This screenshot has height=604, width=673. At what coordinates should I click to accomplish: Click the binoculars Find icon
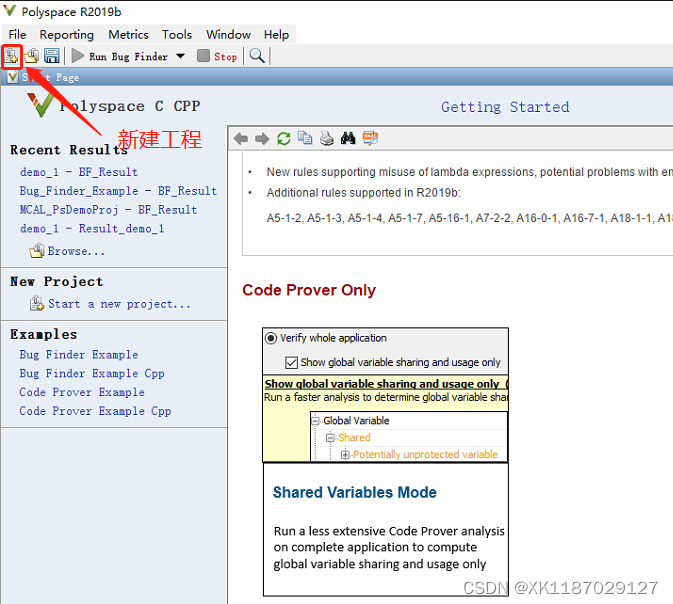click(348, 138)
